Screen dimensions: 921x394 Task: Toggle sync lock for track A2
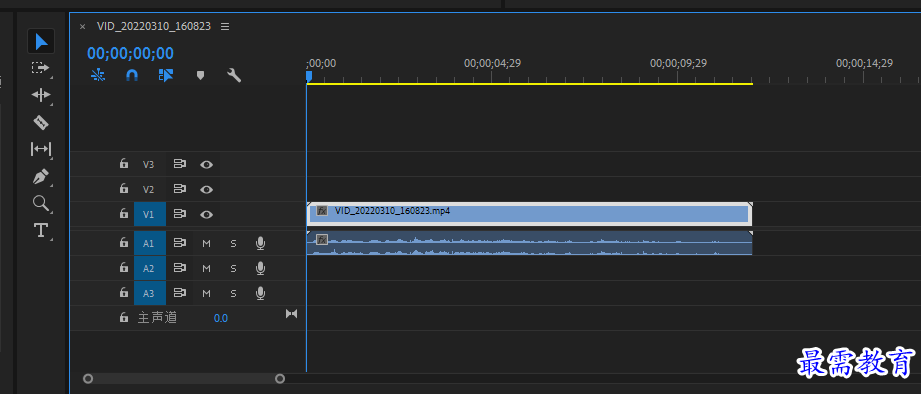point(180,268)
